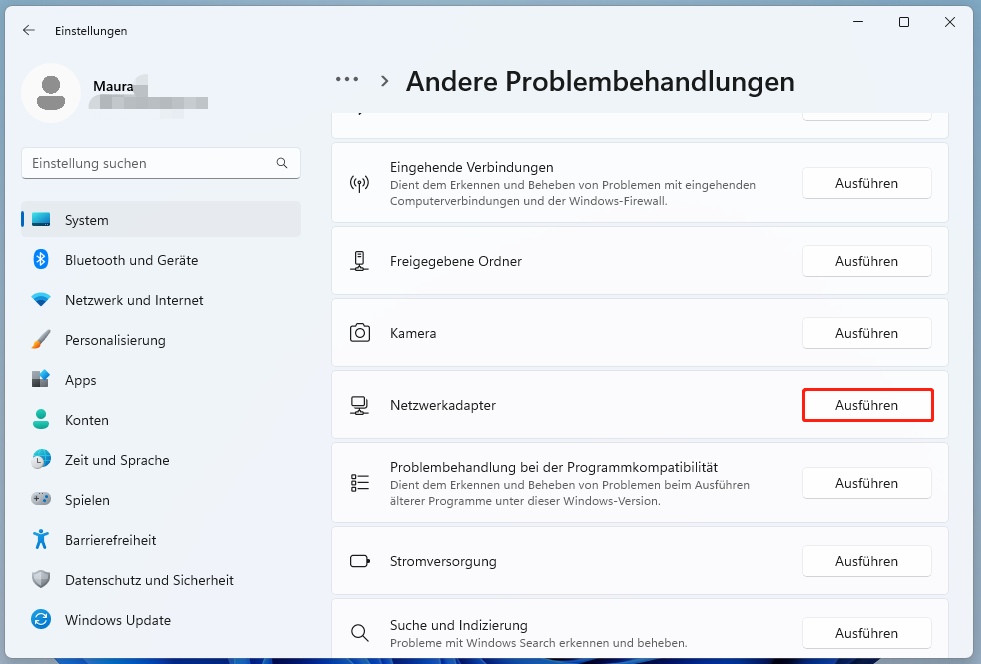
Task: Click Ausführen for Stromversorgung
Action: (867, 561)
